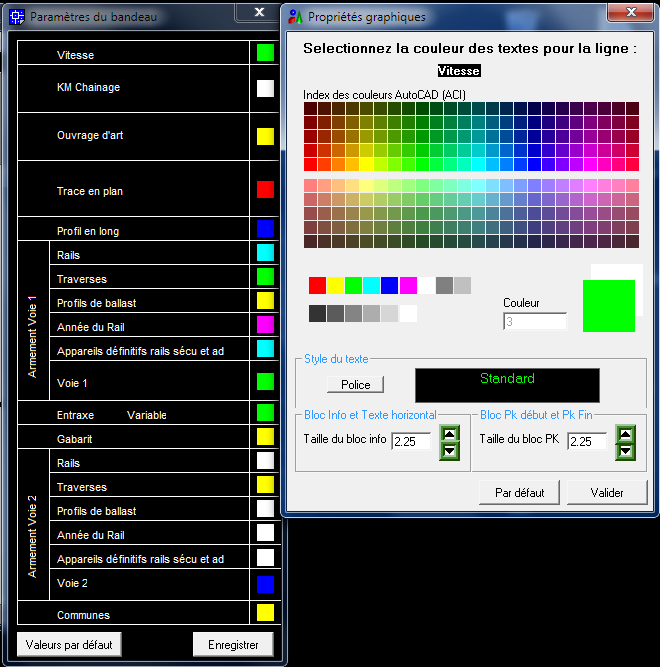
Task: Click the Par défaut button
Action: coord(520,493)
